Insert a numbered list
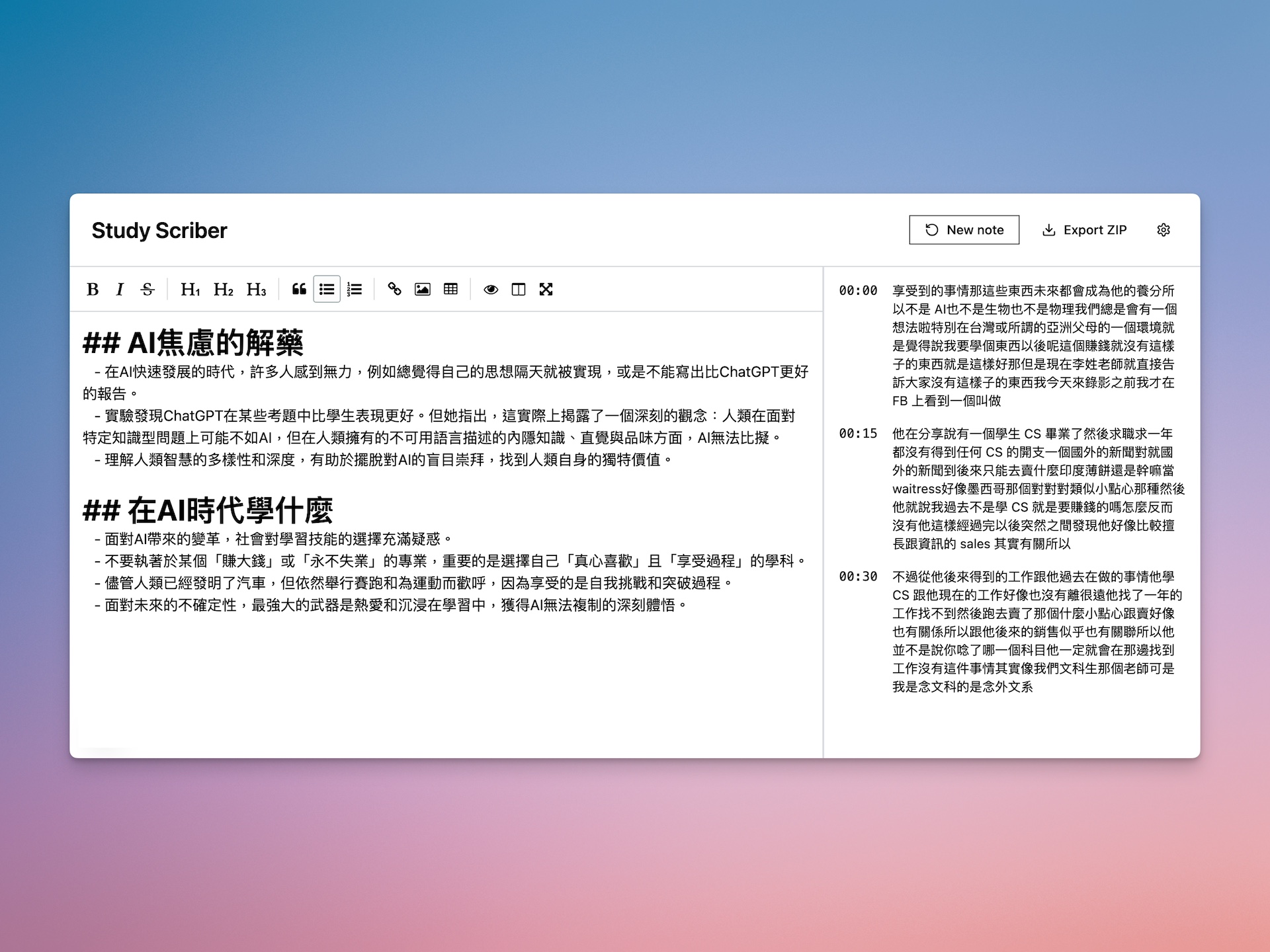This screenshot has width=1270, height=952. tap(355, 290)
